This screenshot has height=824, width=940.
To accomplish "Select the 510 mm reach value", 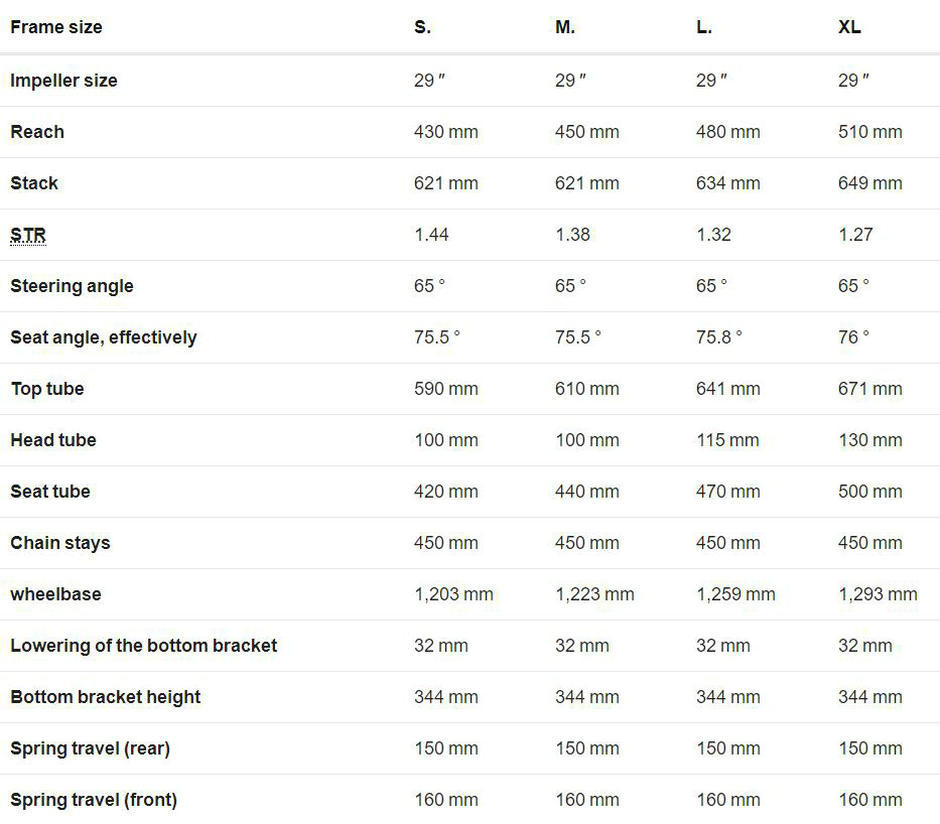I will click(870, 132).
